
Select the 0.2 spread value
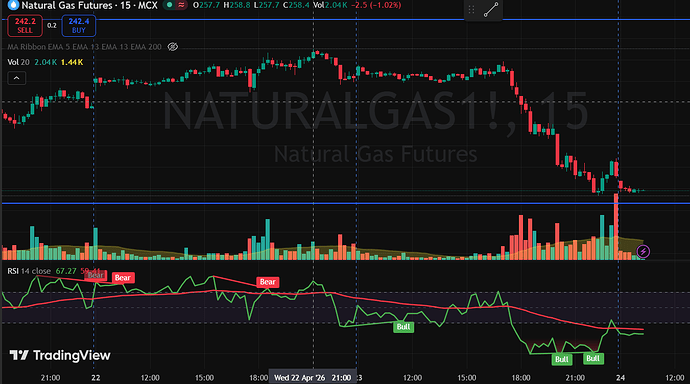[x=52, y=26]
